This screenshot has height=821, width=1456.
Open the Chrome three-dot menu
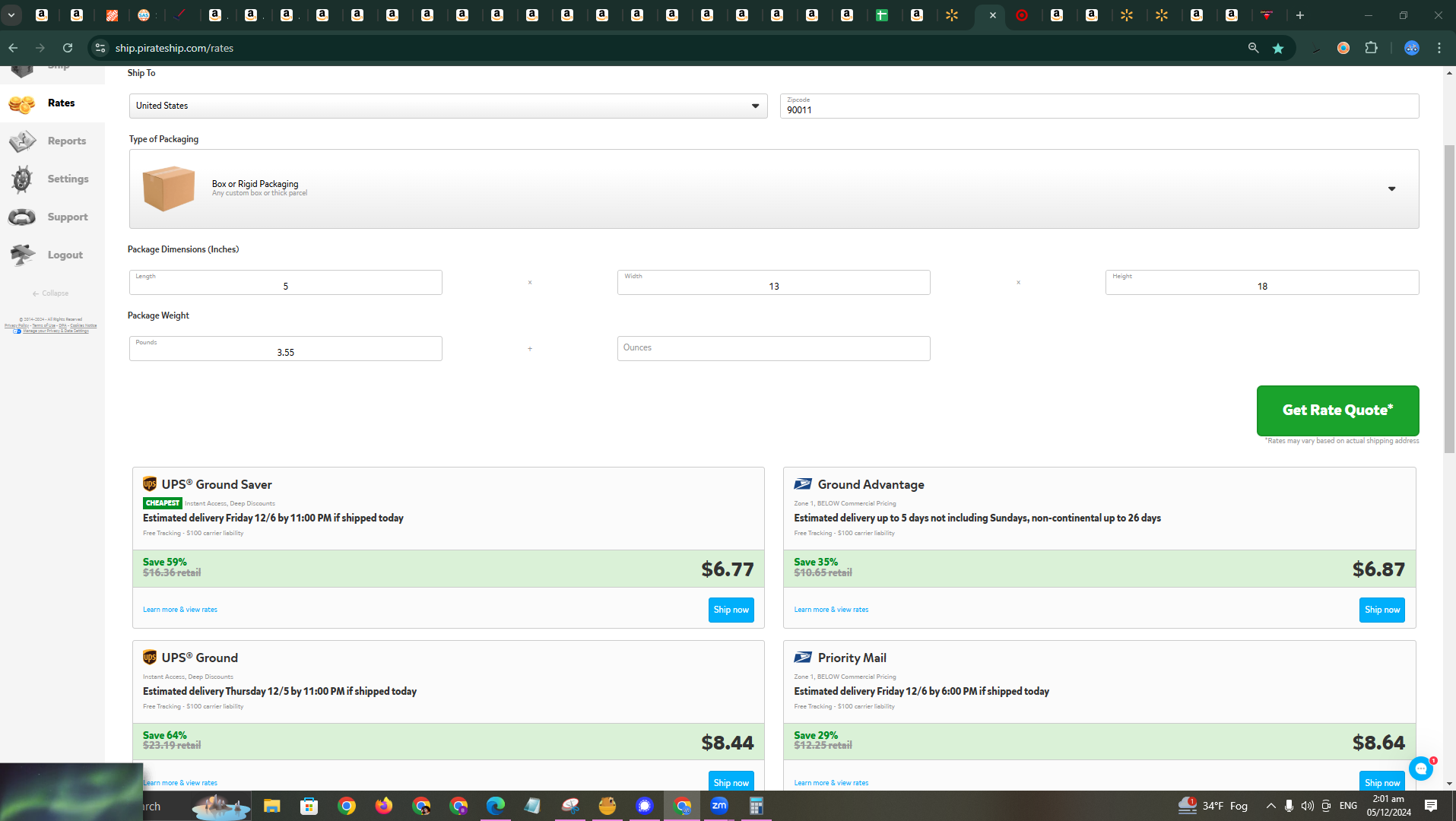click(x=1439, y=48)
